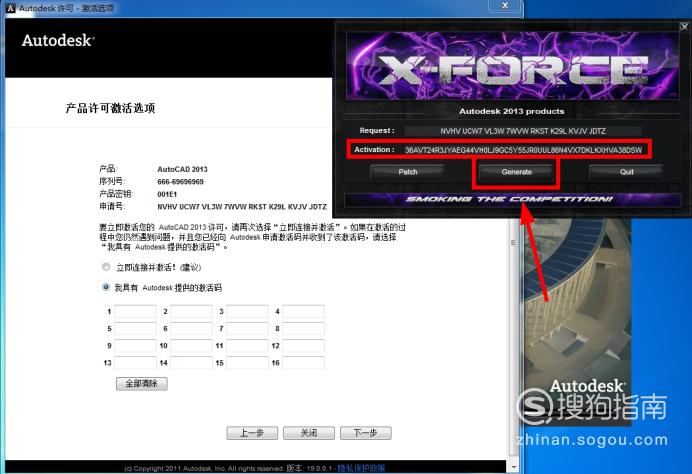Proceed with the '下一步' button
Screen dimensions: 692x474
click(366, 433)
